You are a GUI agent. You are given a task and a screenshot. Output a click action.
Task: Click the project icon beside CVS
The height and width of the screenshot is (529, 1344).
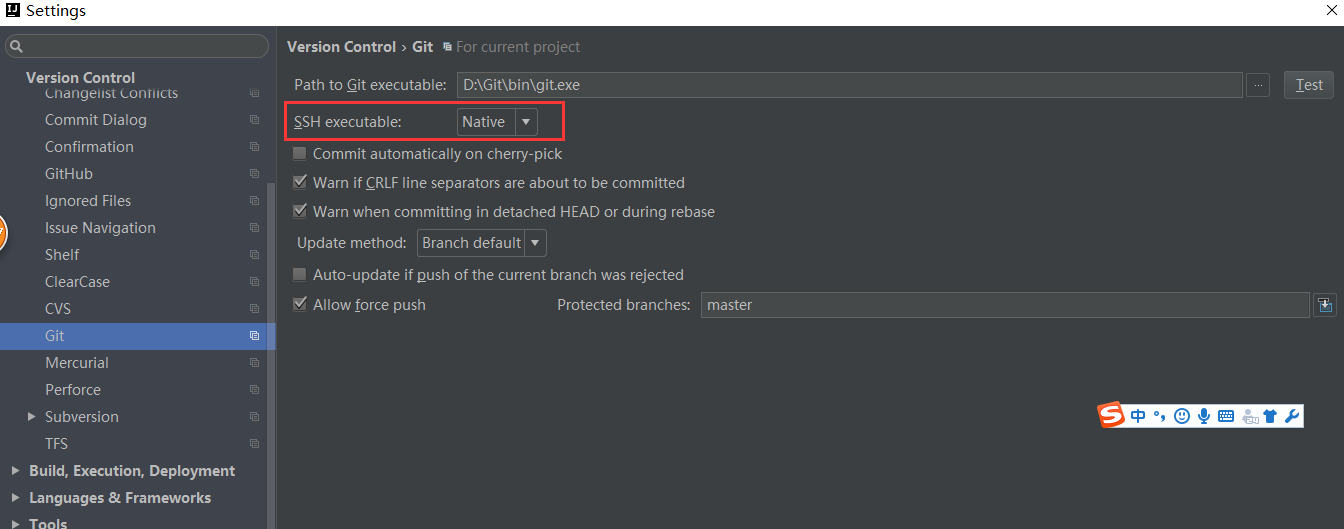254,309
